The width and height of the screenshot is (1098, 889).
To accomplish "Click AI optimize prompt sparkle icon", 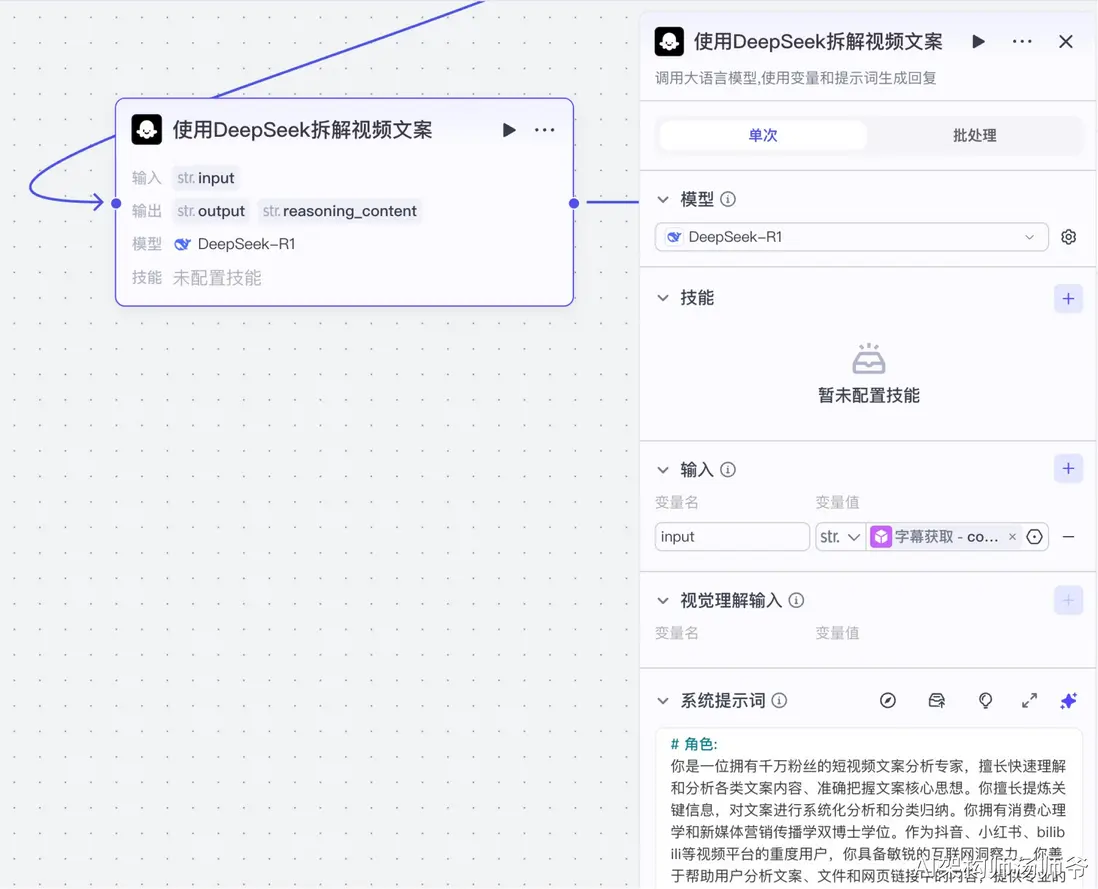I will coord(1069,701).
